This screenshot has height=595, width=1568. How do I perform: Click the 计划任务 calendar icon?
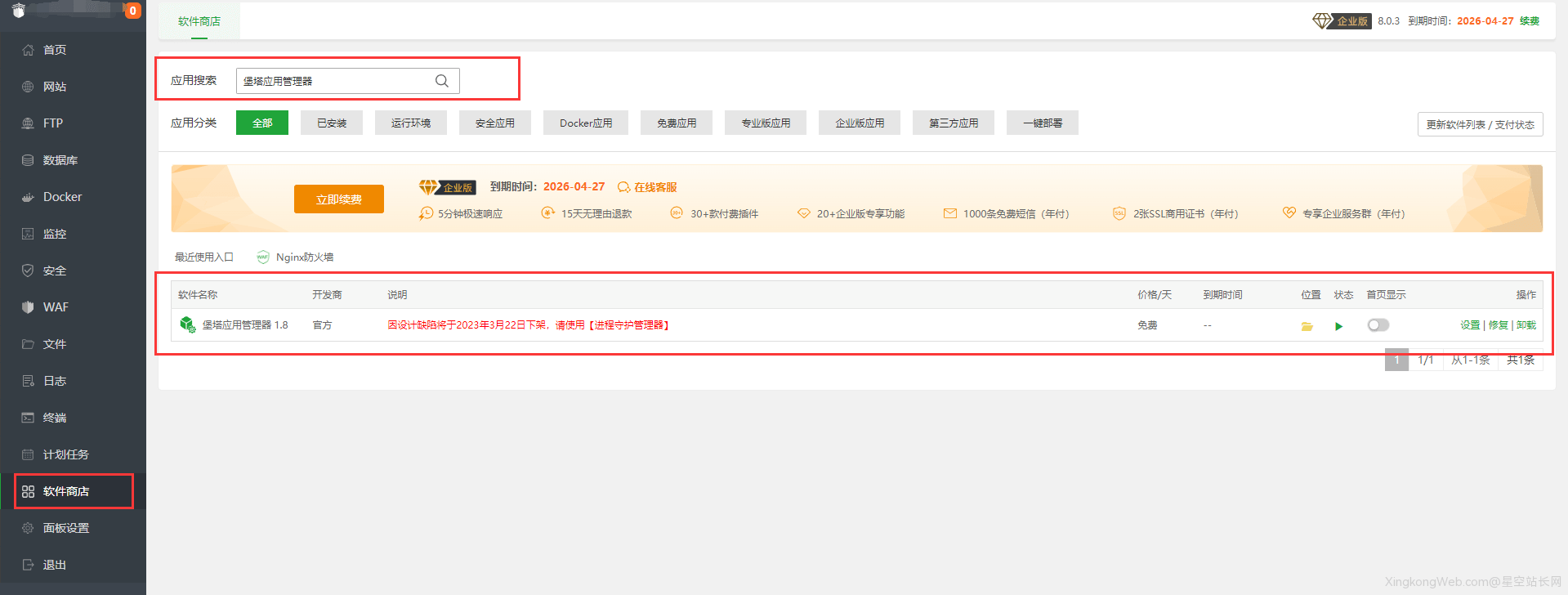[x=28, y=454]
